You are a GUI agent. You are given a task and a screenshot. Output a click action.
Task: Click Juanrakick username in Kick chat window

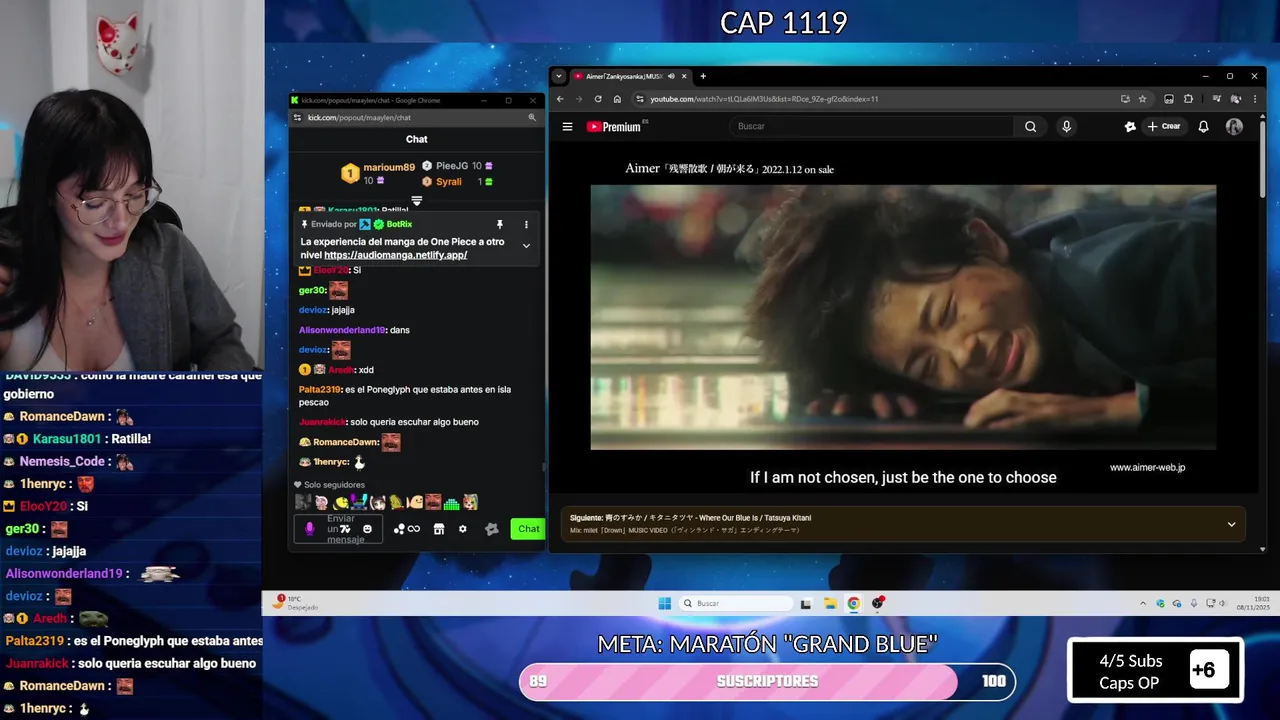pos(322,422)
